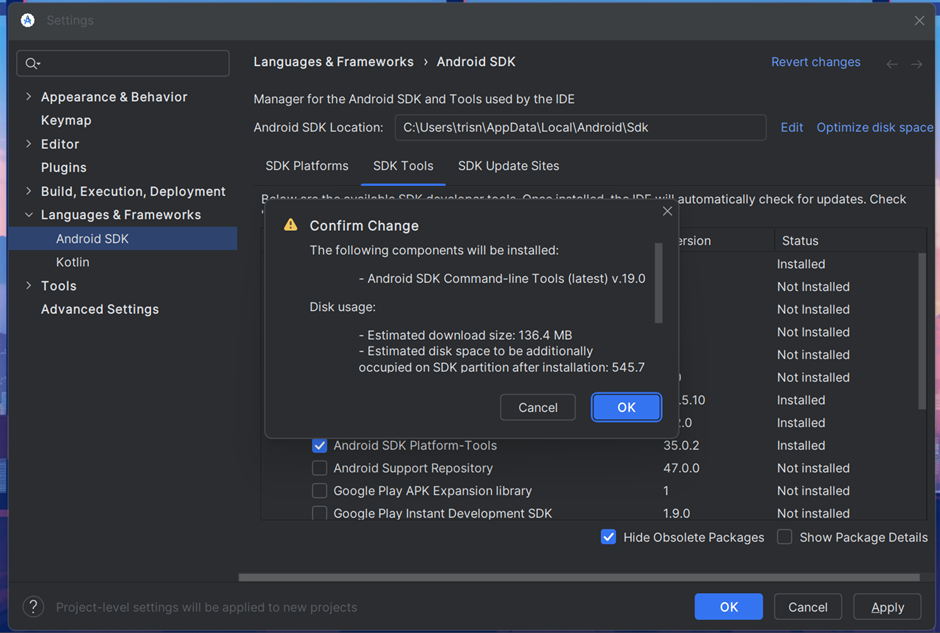Click Languages & Frameworks in the breadcrumb

(x=333, y=62)
